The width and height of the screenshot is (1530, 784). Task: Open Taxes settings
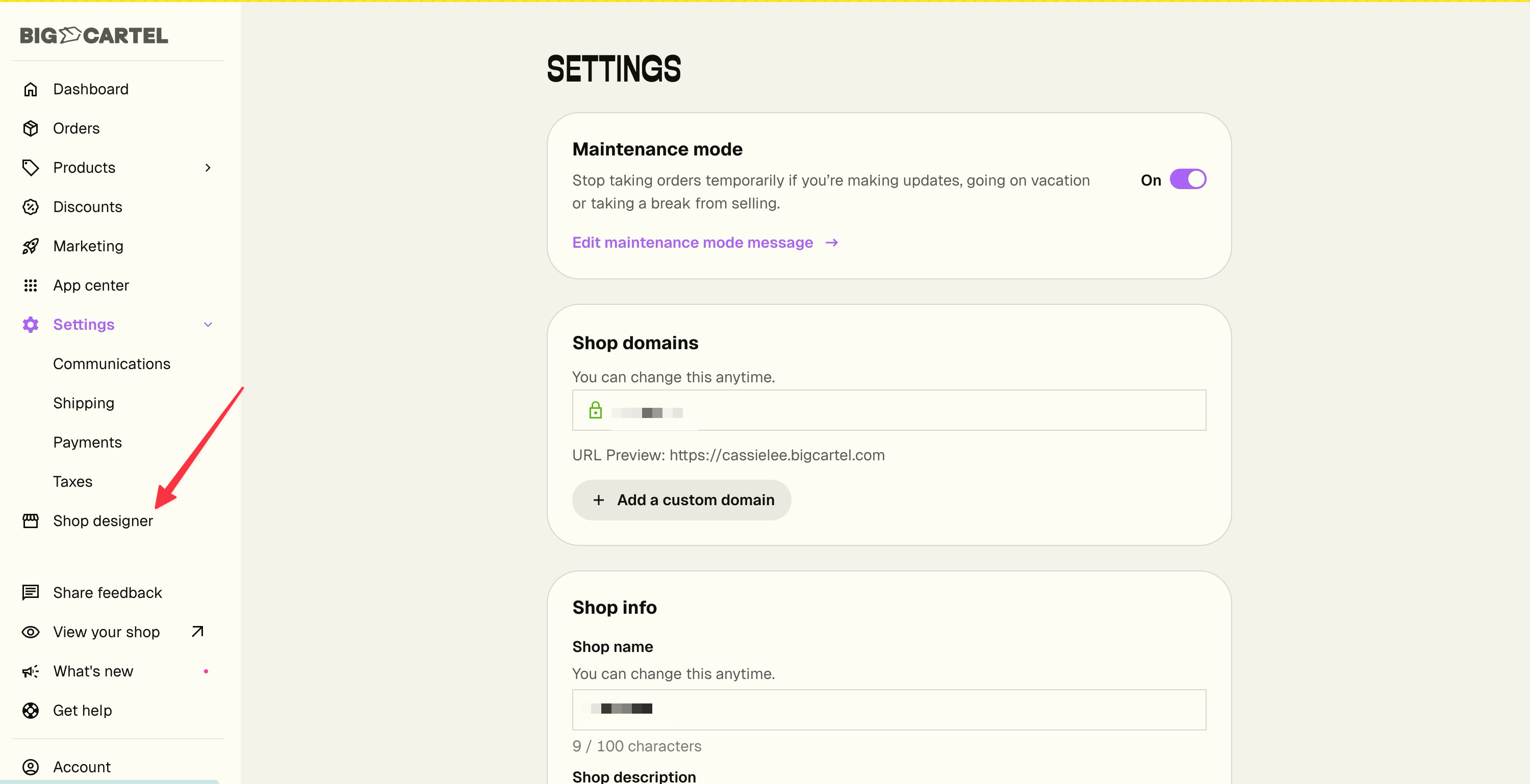coord(72,481)
